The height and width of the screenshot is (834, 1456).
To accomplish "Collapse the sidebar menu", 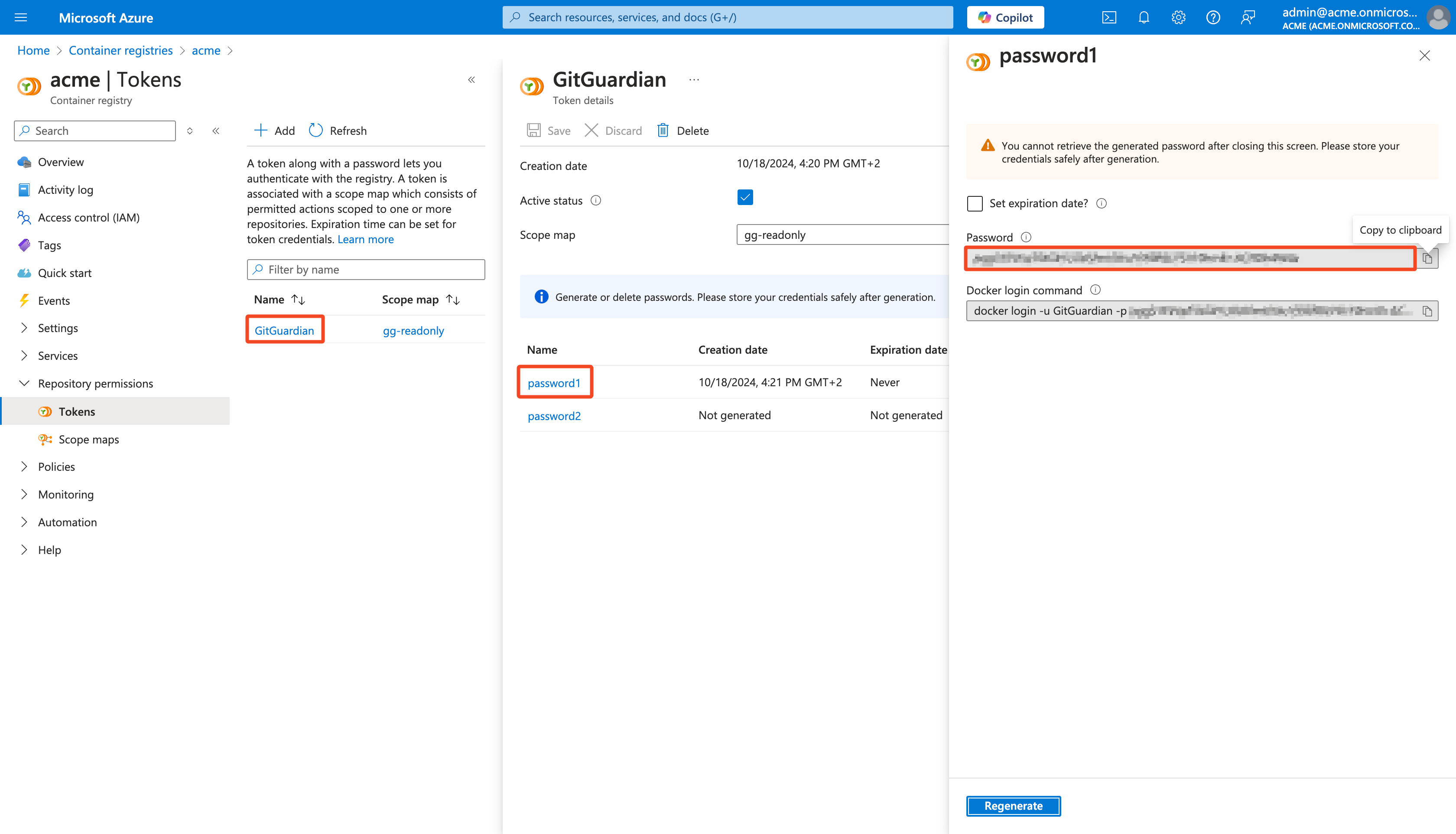I will point(216,130).
